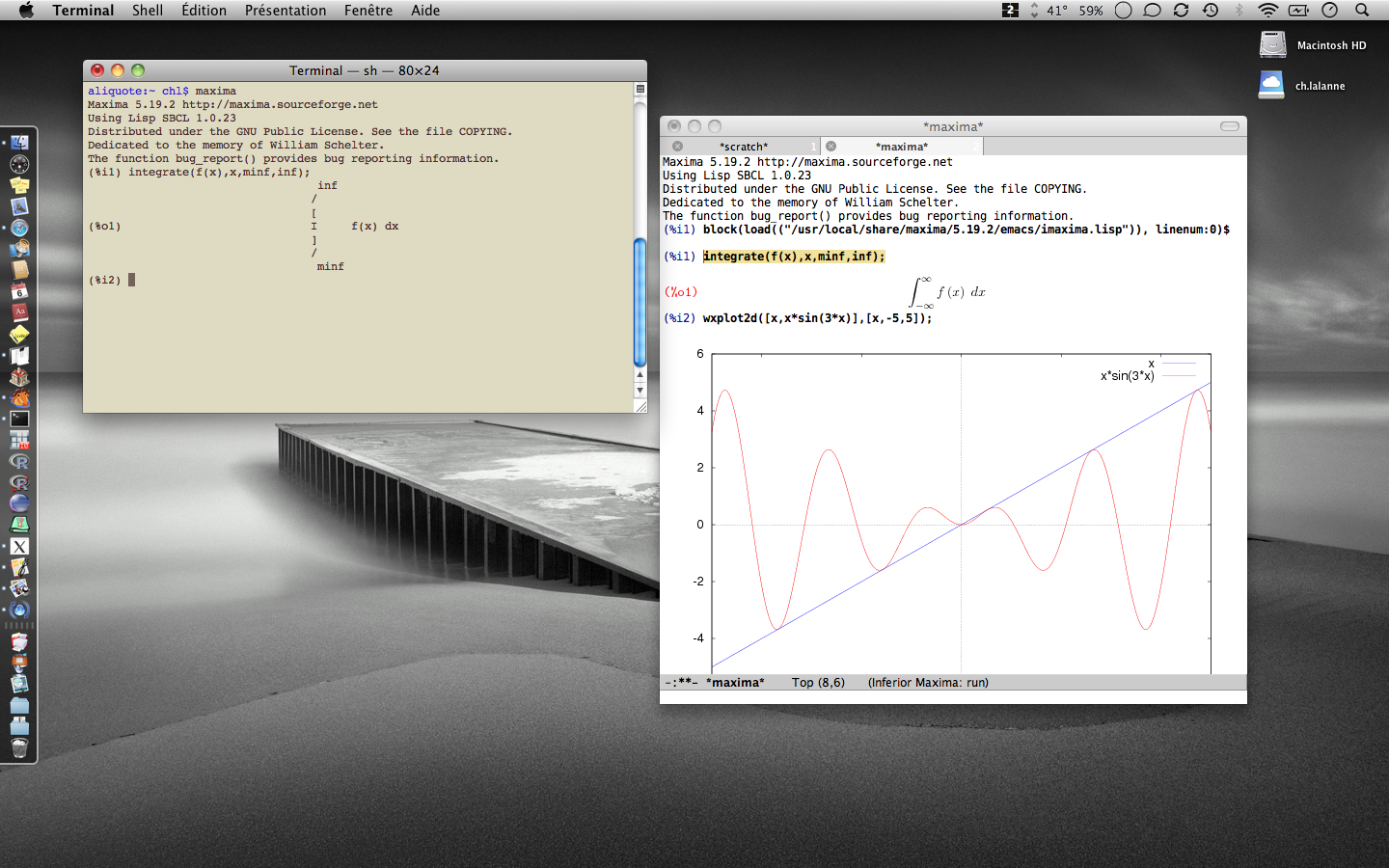Switch to the *scratch* tab
This screenshot has width=1389, height=868.
coord(744,147)
